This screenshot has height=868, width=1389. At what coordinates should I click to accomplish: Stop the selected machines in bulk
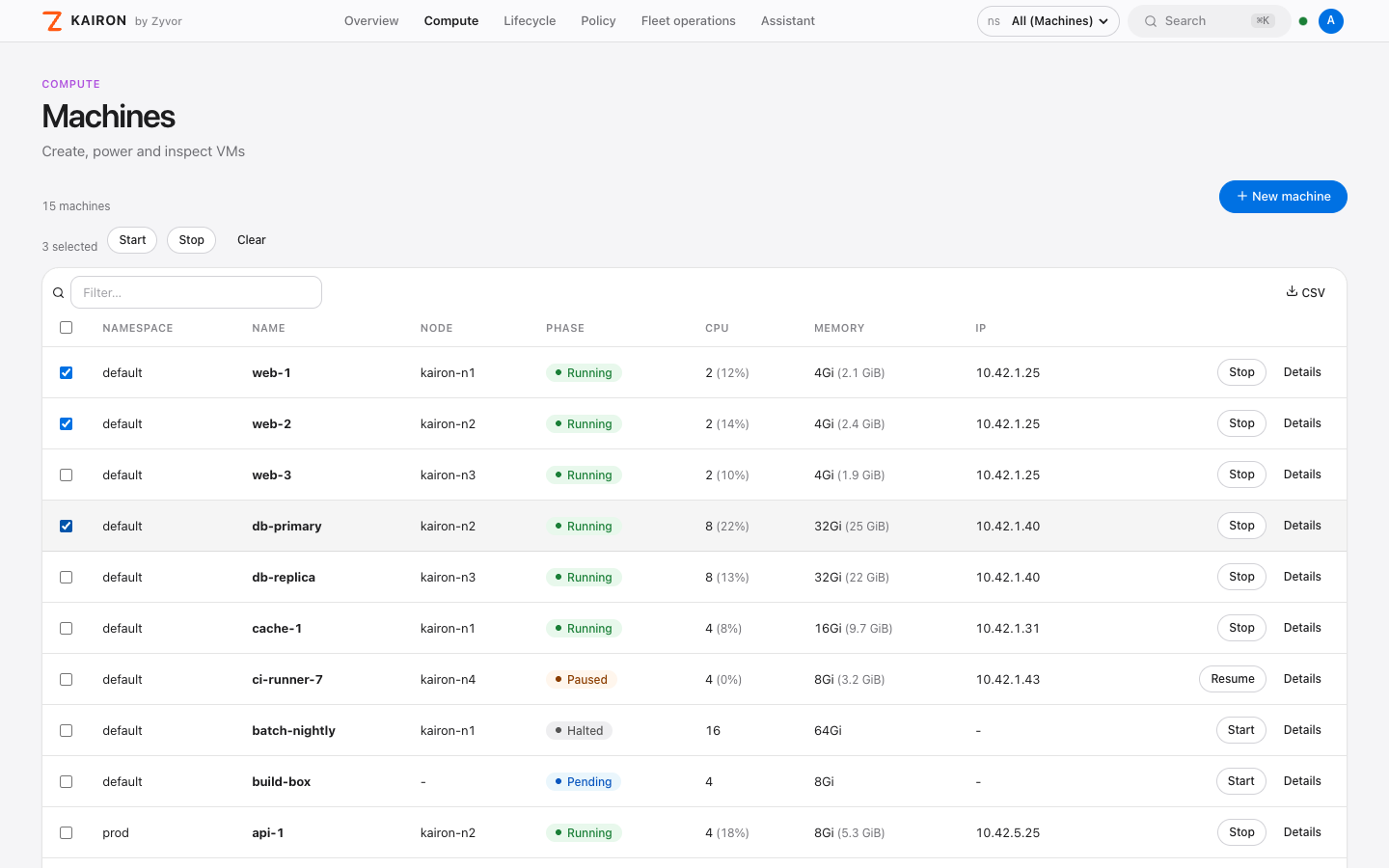[191, 240]
